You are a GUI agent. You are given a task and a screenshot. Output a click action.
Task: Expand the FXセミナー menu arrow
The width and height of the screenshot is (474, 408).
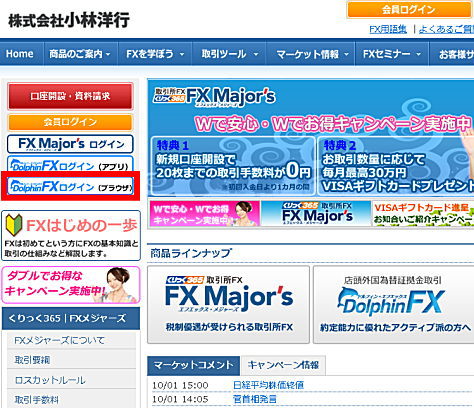coord(418,54)
